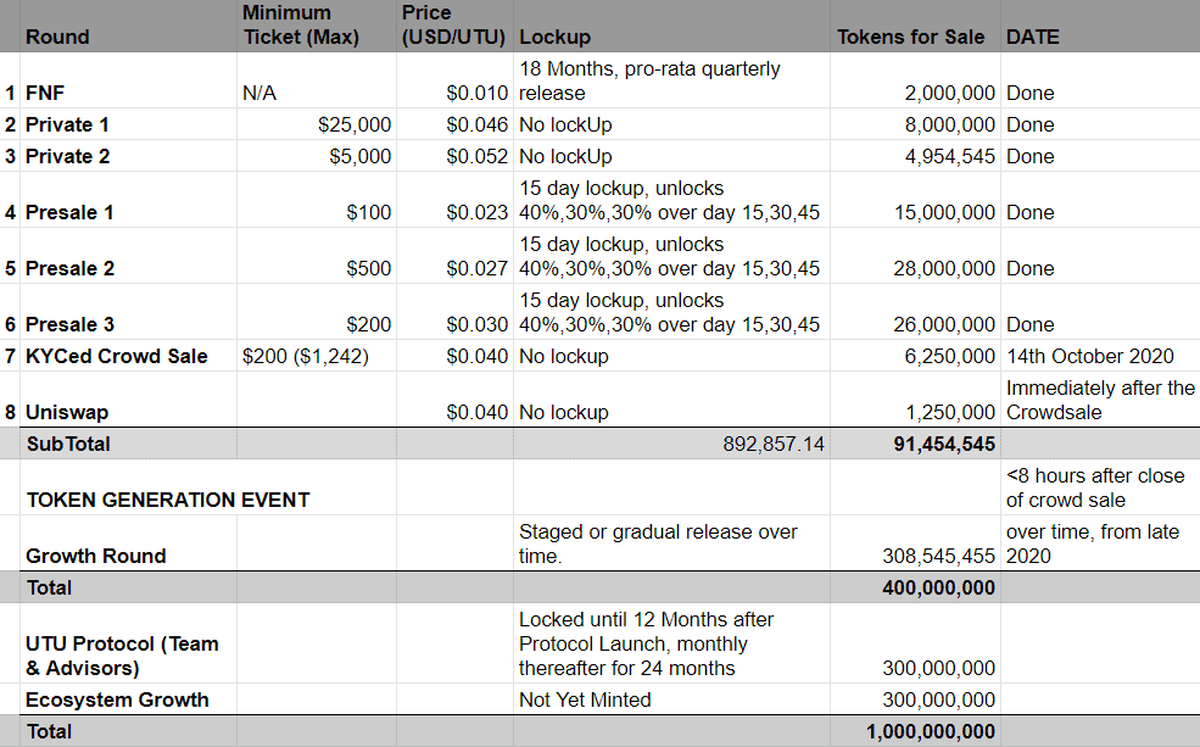Click the Presale 1 tokens cell 15,000,000
Screen dimensions: 1200x747
click(944, 212)
